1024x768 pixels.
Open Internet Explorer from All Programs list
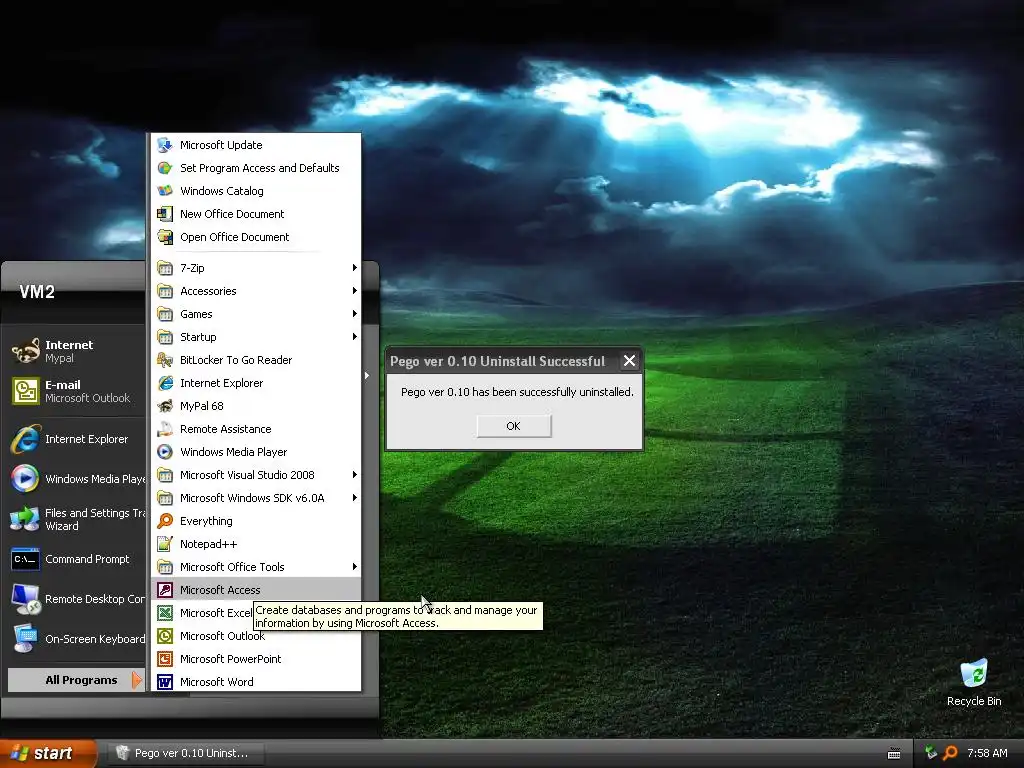click(256, 383)
